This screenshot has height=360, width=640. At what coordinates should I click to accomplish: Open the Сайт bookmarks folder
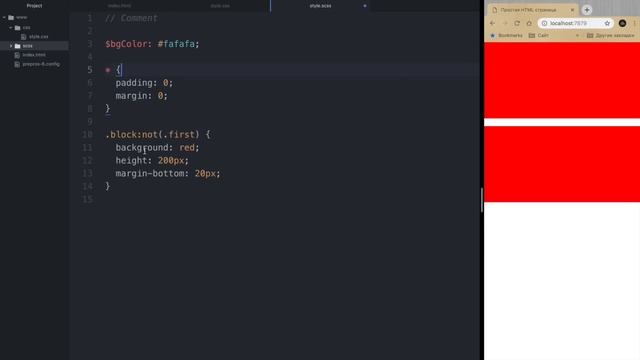point(539,36)
